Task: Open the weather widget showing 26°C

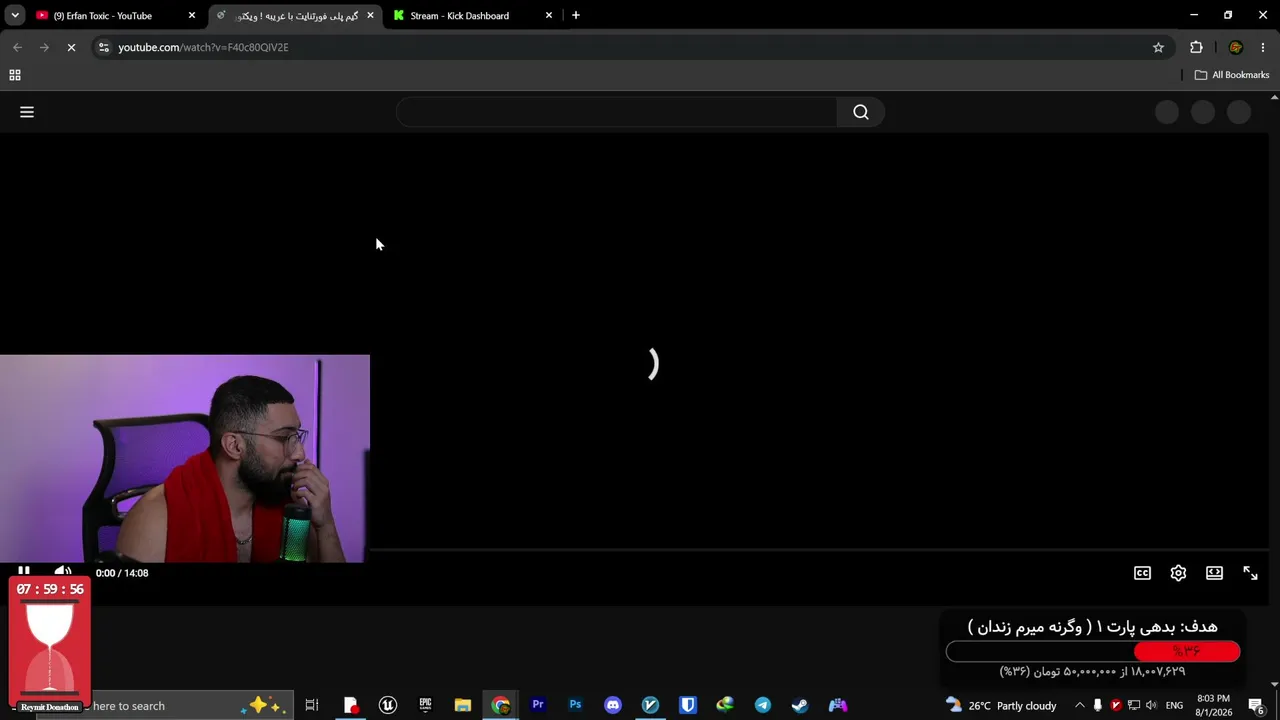Action: click(x=1000, y=706)
